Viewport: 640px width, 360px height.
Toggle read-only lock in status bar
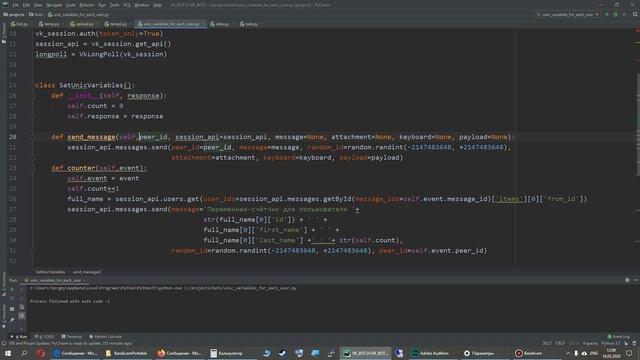(626, 343)
